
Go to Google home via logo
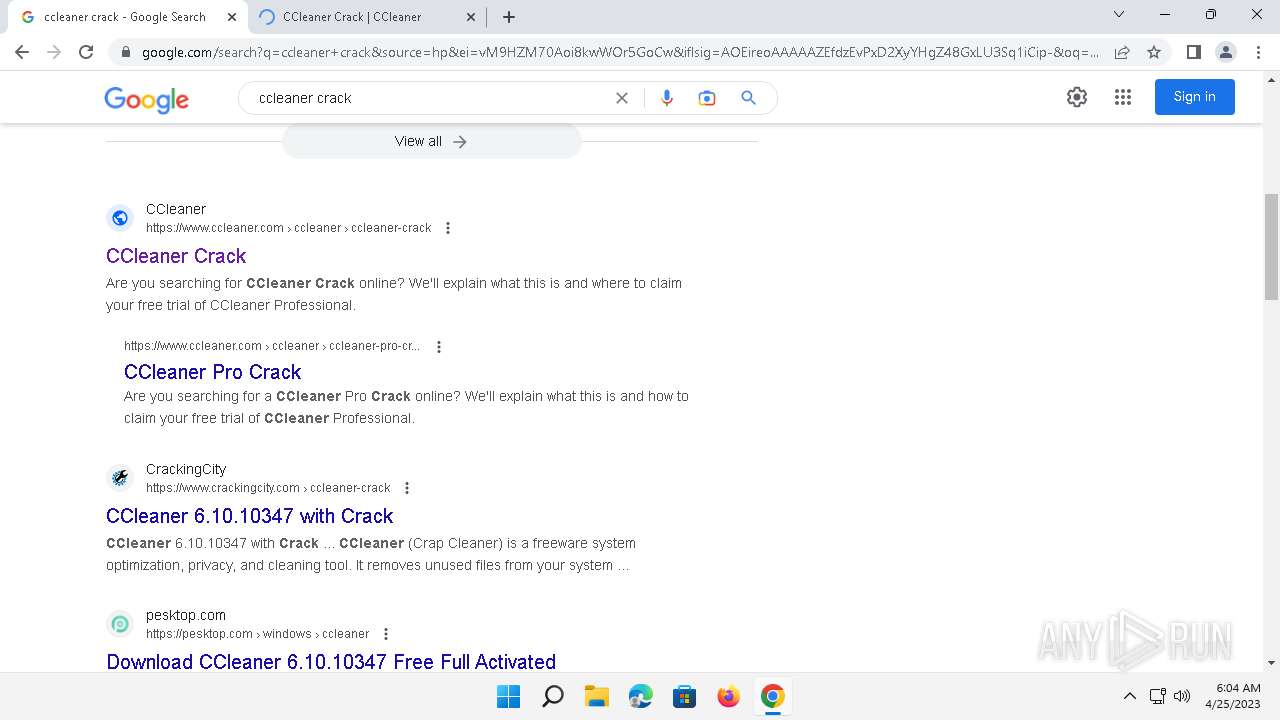146,99
